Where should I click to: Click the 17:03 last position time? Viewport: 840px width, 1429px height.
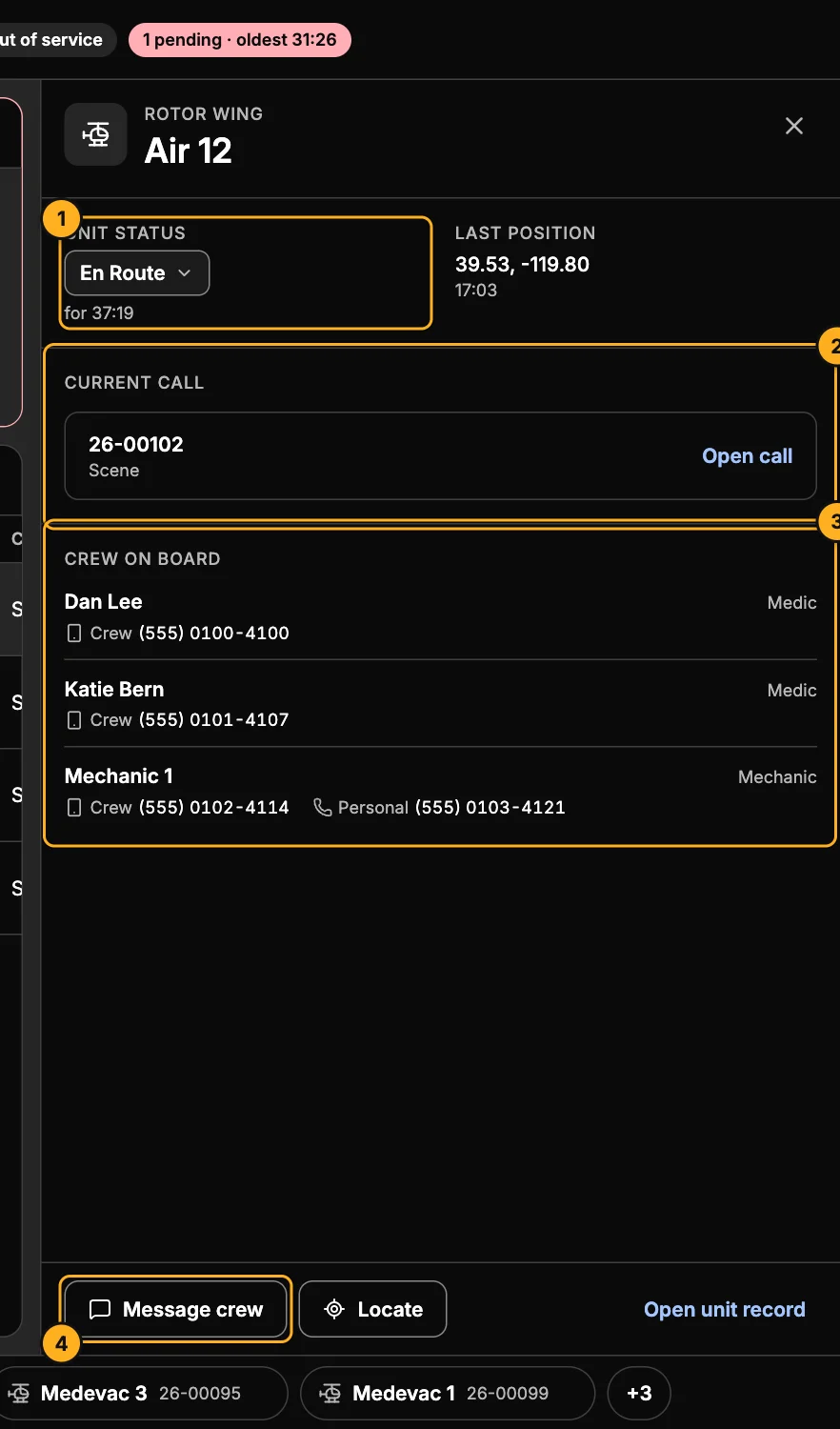click(476, 291)
